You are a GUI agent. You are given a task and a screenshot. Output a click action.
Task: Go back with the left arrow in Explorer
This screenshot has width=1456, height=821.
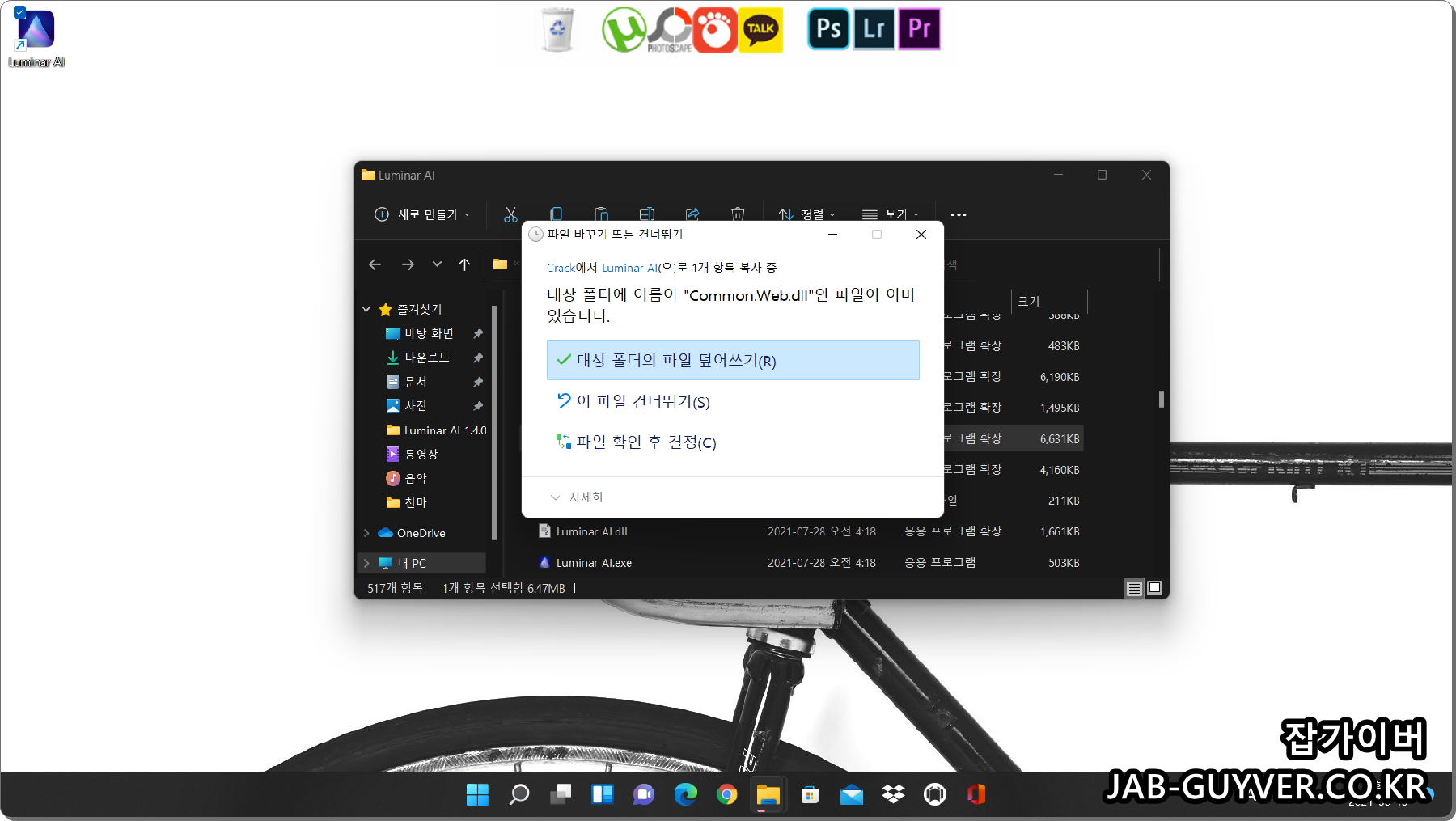(375, 264)
